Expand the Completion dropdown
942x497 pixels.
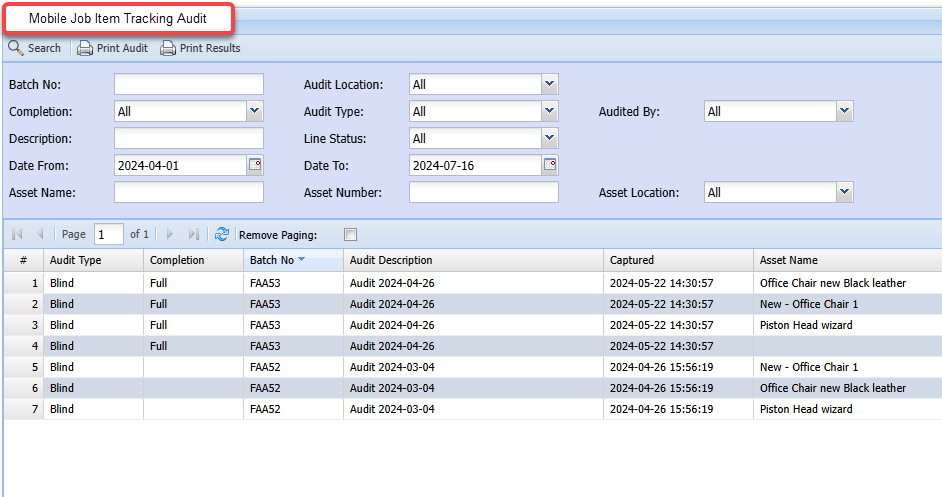[254, 111]
